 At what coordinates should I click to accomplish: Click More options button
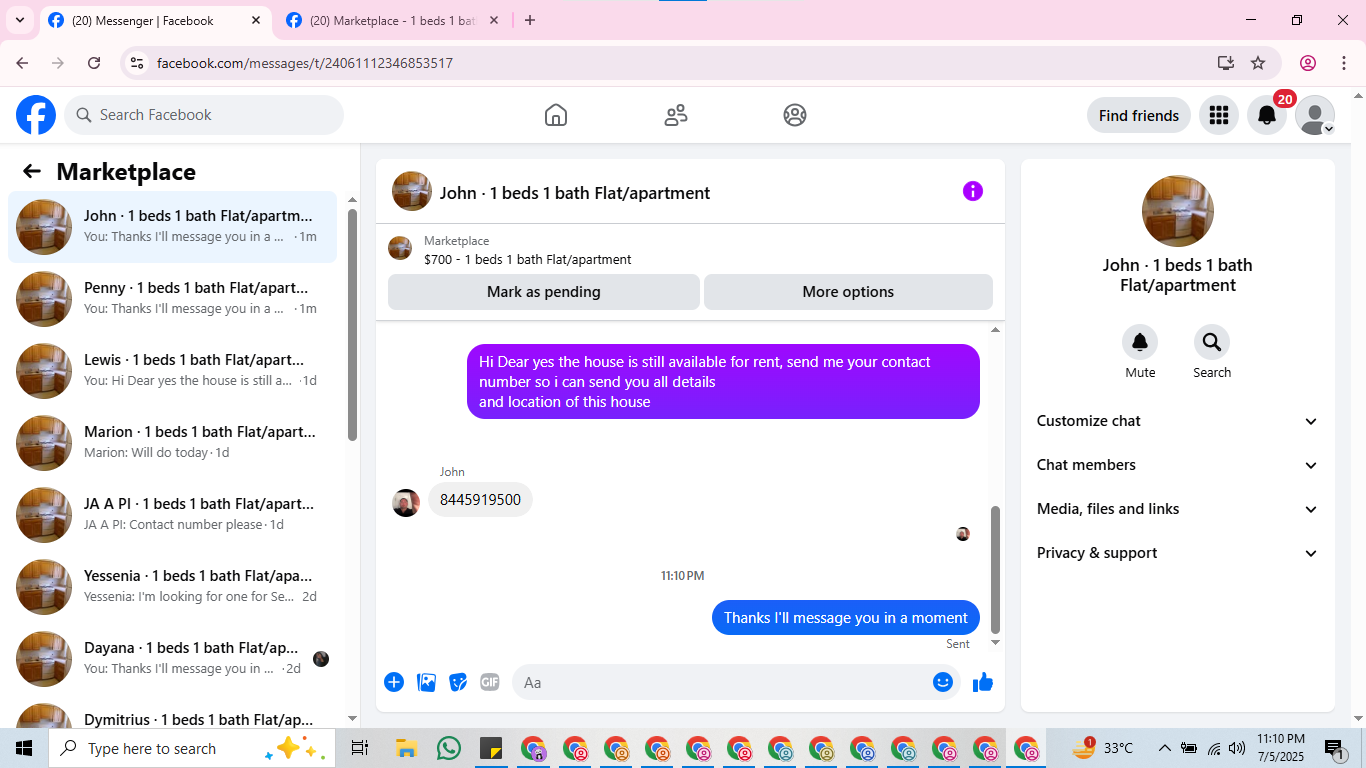[x=848, y=292]
